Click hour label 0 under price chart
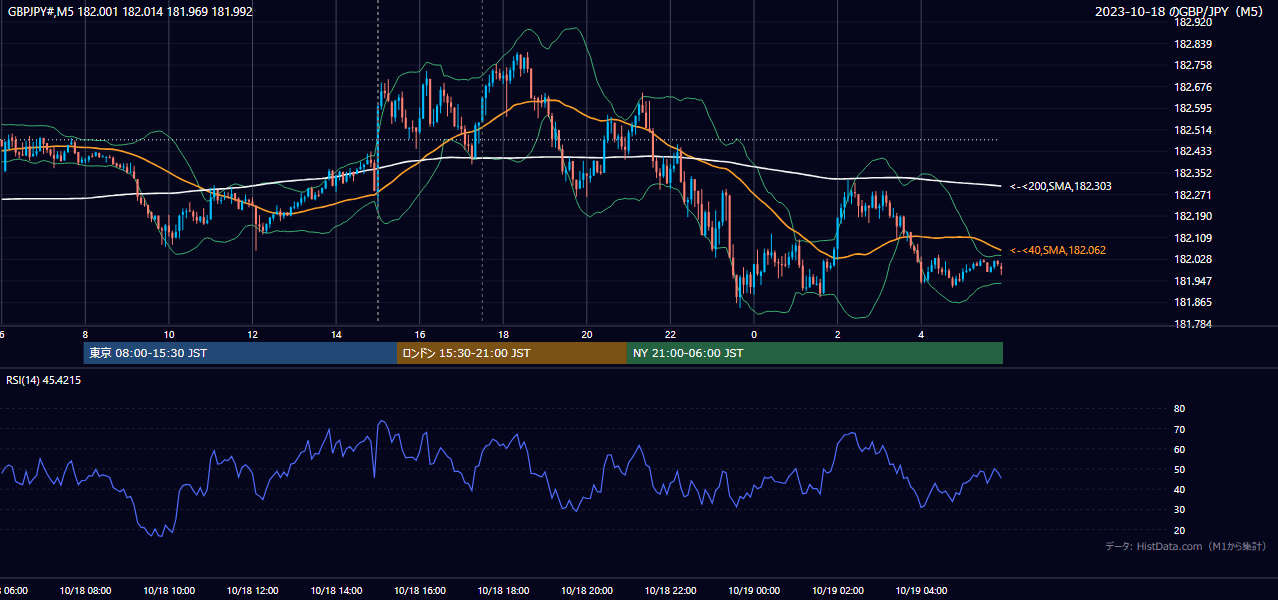Screen dimensions: 1278x600 754,334
